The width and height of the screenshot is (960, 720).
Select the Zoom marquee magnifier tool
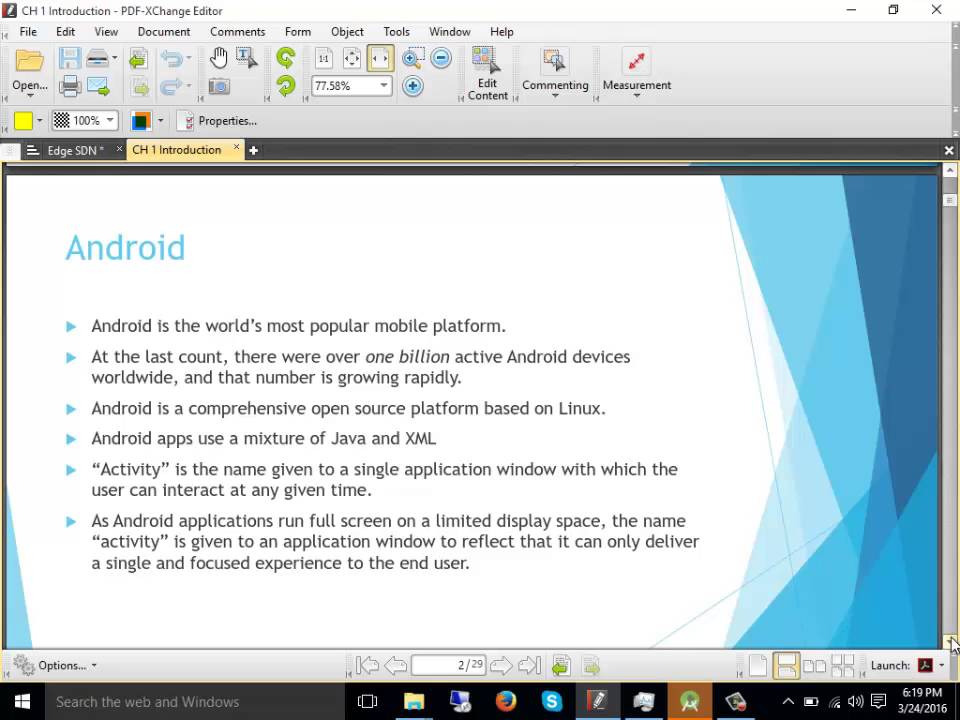[x=413, y=58]
